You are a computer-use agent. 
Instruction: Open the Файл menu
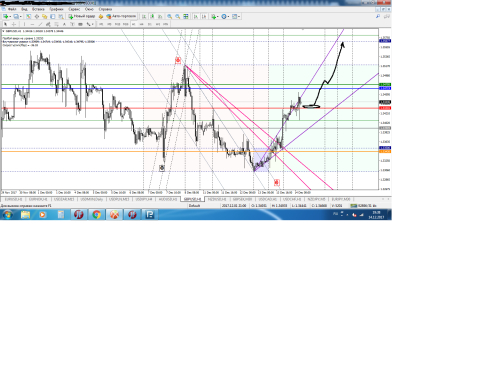(12, 9)
